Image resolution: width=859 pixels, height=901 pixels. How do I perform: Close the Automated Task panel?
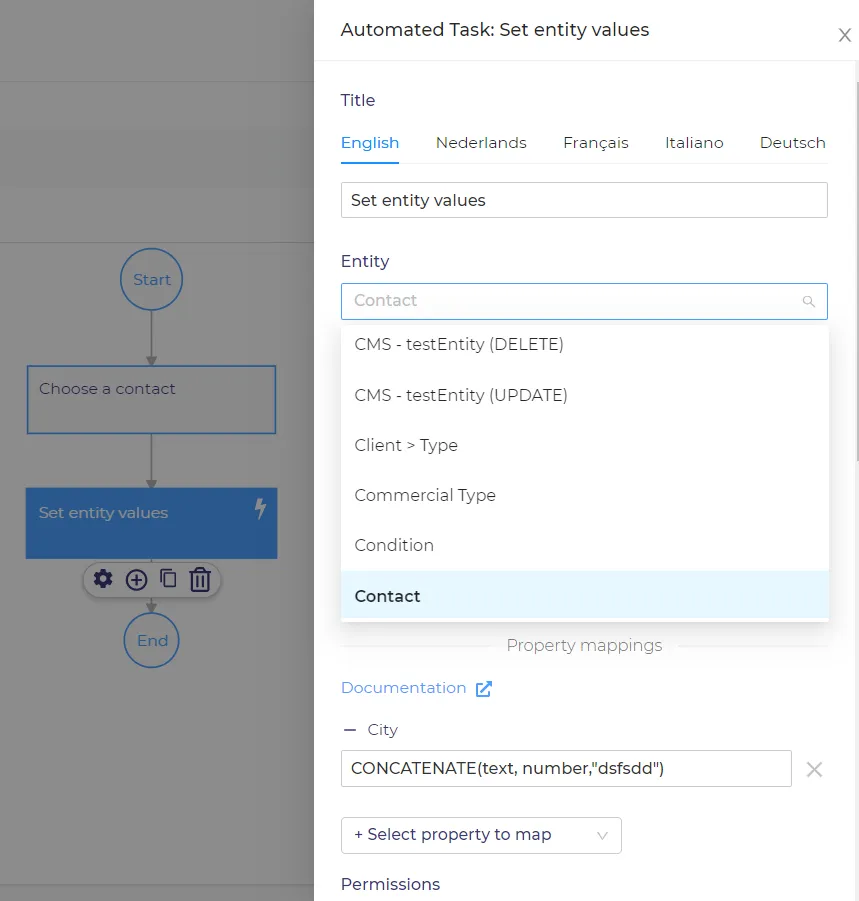[x=844, y=35]
